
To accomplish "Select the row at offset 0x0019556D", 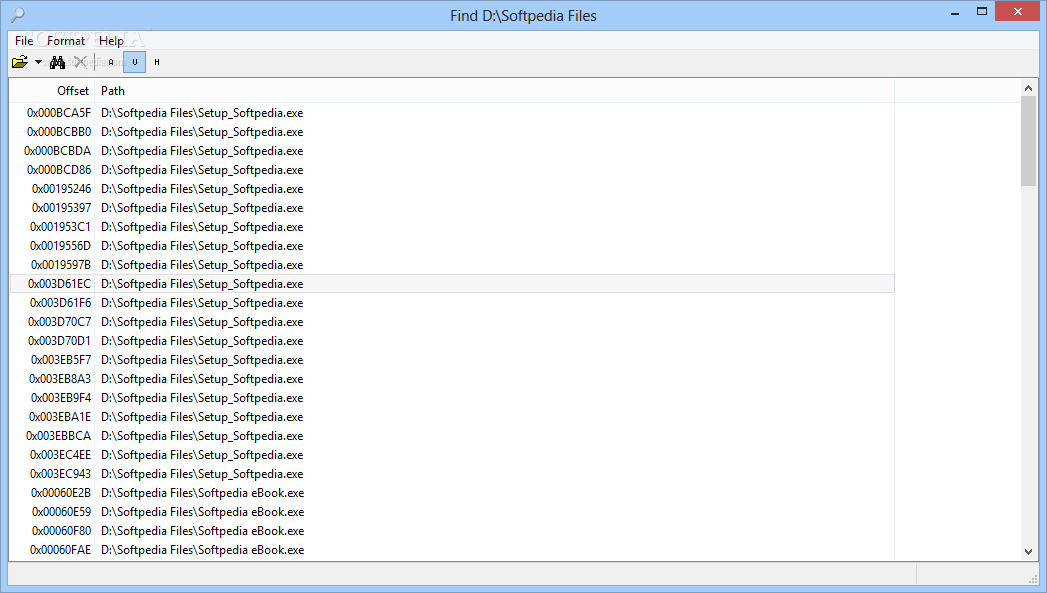I will (x=452, y=246).
